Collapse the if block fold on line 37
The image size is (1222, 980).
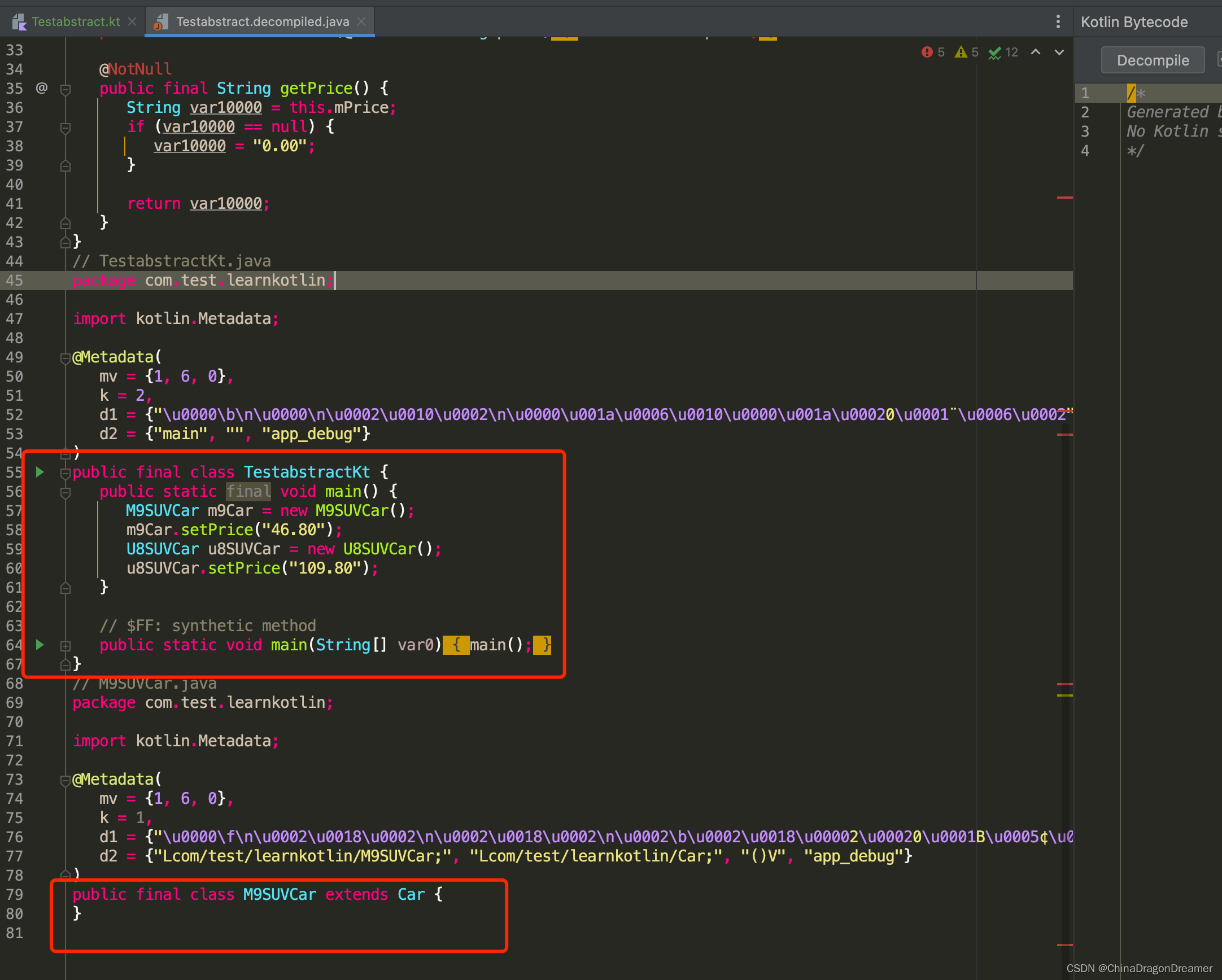pyautogui.click(x=65, y=128)
